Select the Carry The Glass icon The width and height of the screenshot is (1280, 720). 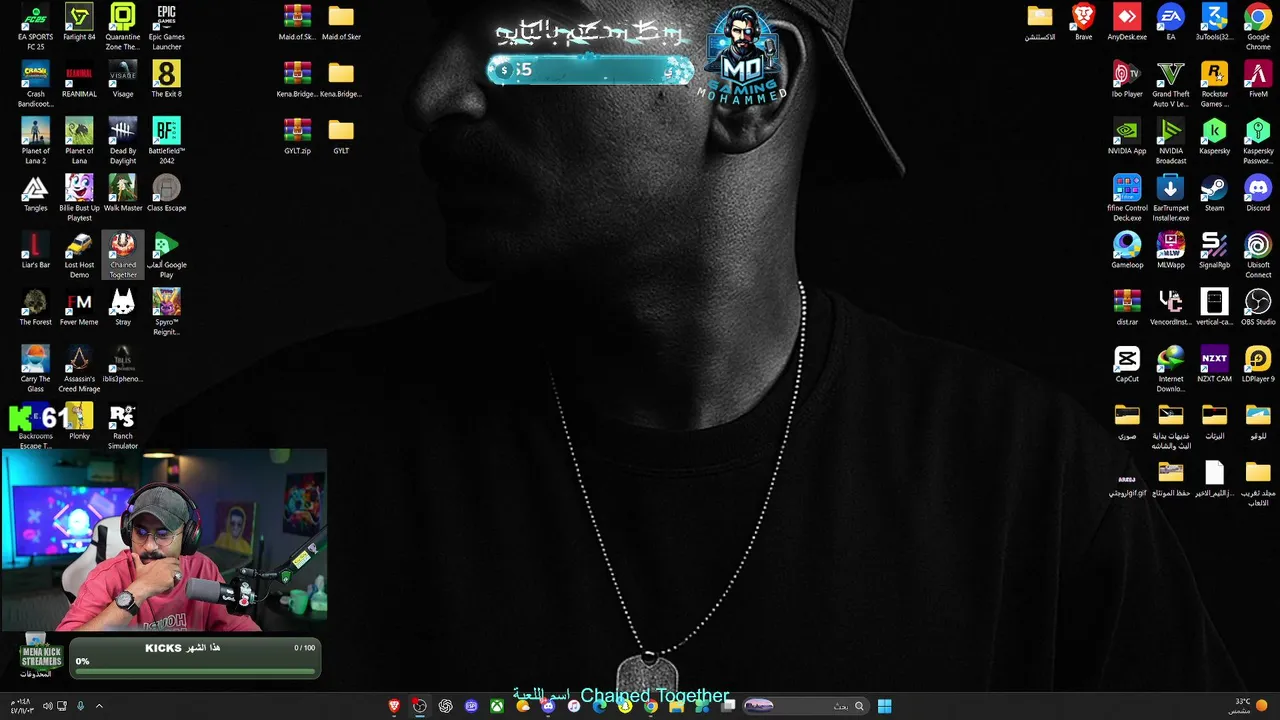coord(36,369)
